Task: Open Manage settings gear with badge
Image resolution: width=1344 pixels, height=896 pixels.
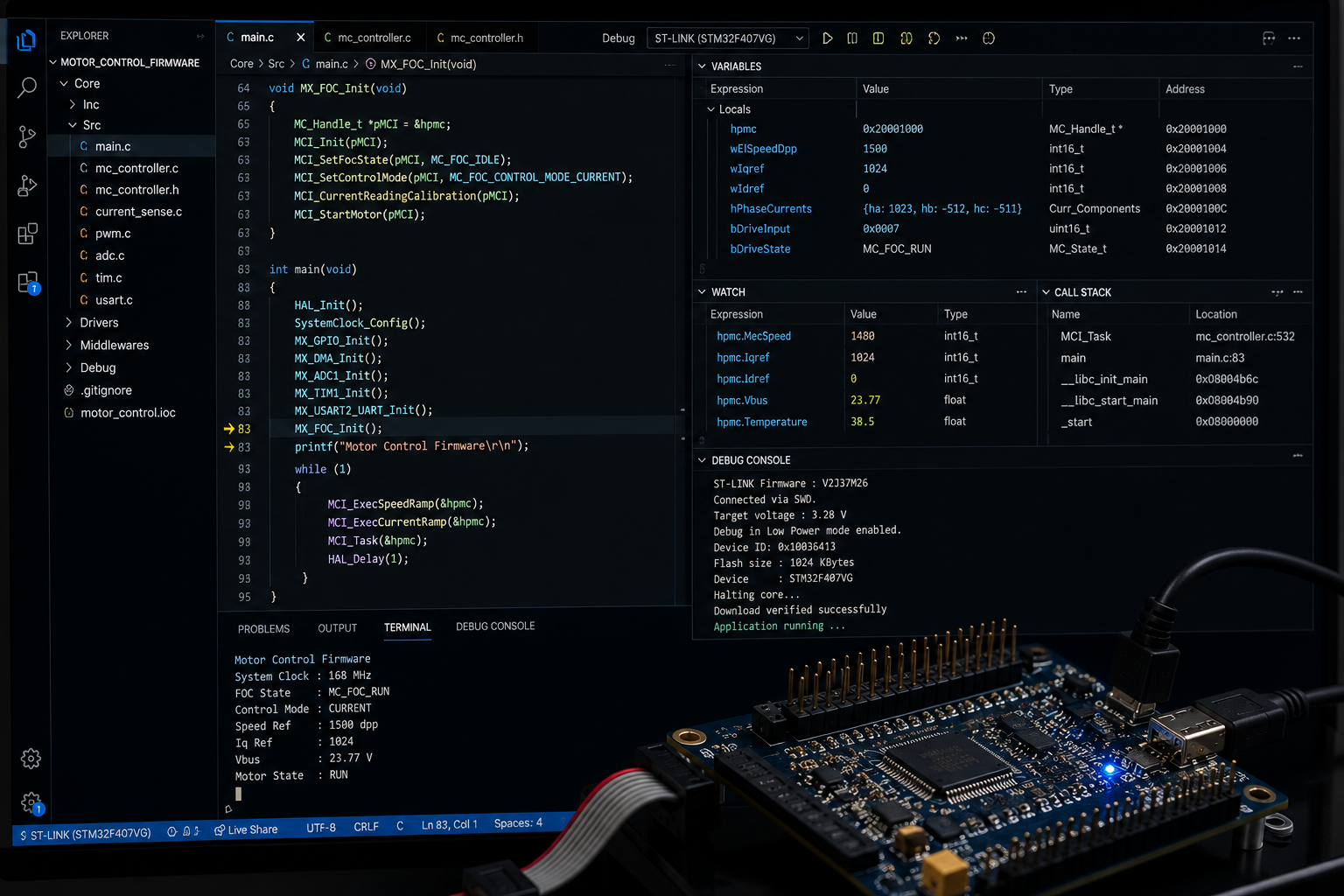Action: coord(31,802)
